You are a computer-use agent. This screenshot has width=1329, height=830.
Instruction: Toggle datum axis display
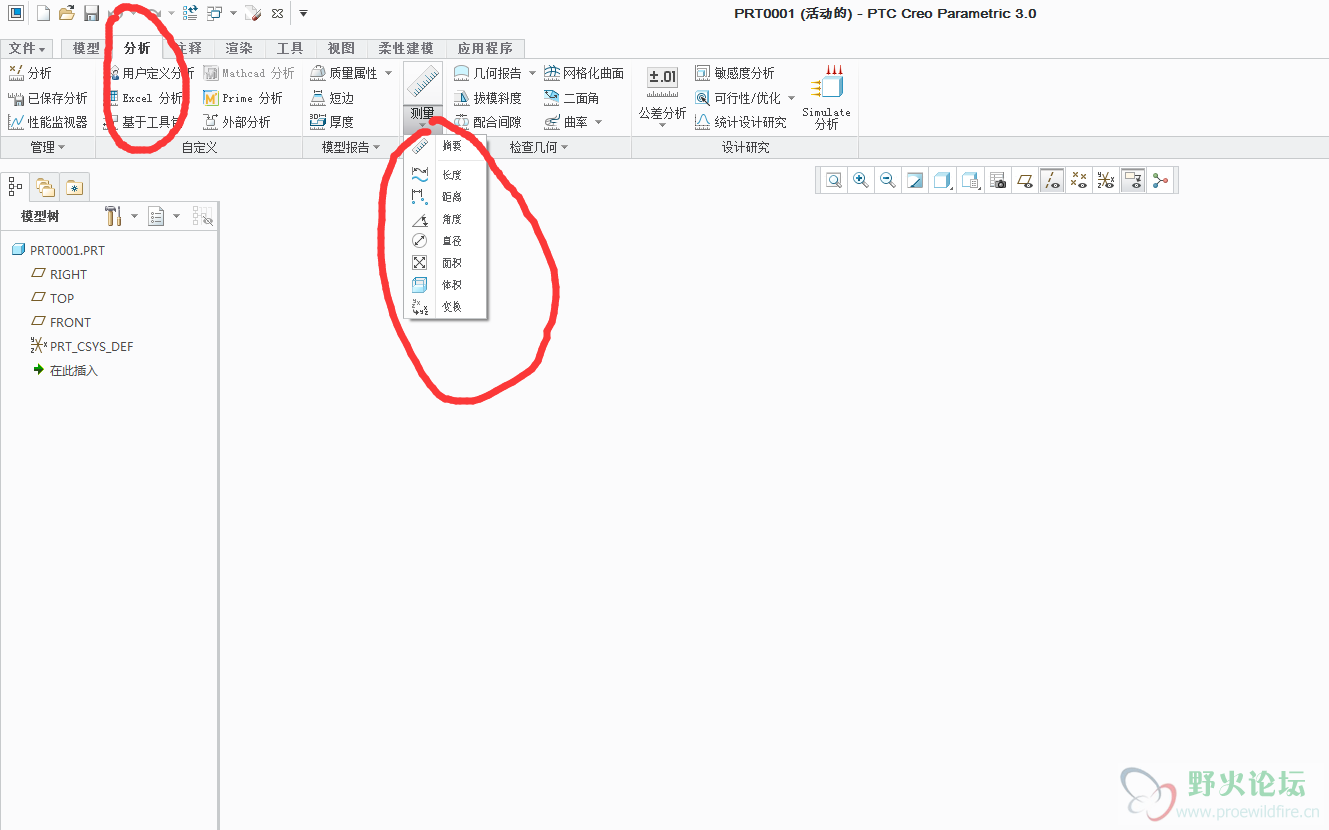[x=1051, y=180]
